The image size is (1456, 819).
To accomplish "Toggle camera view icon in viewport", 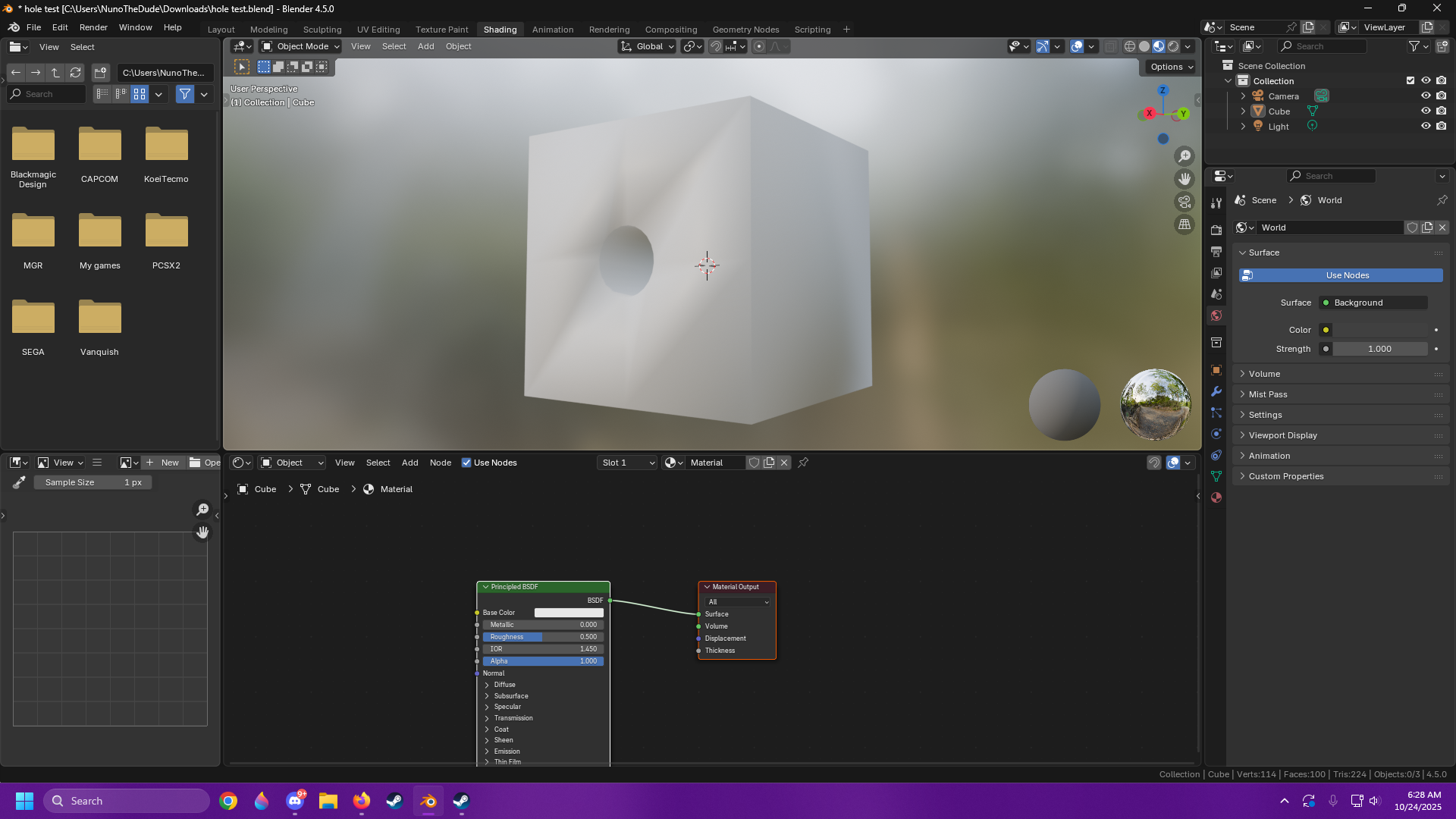I will [x=1185, y=202].
